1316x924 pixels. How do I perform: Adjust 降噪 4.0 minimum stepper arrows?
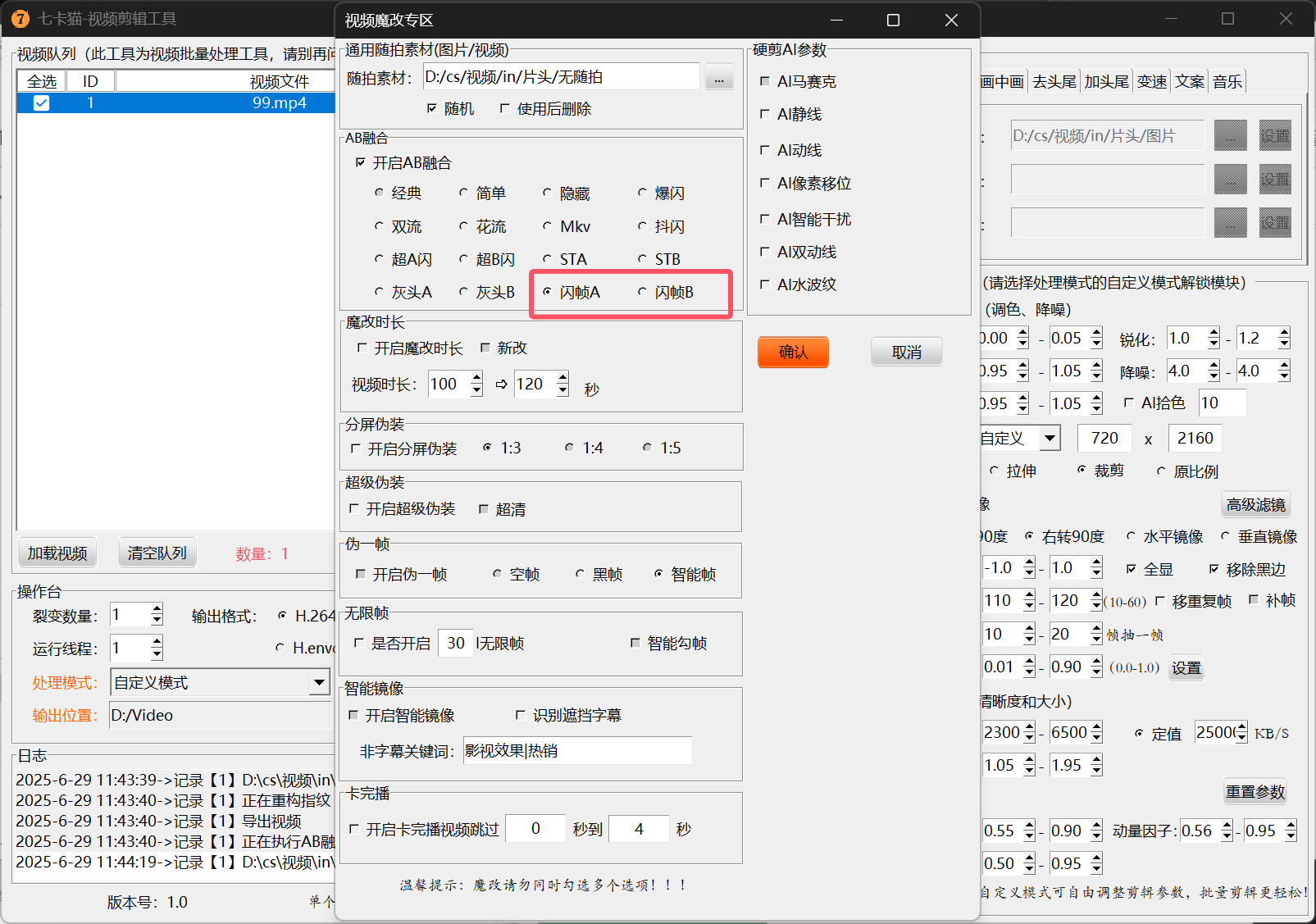pyautogui.click(x=1214, y=371)
